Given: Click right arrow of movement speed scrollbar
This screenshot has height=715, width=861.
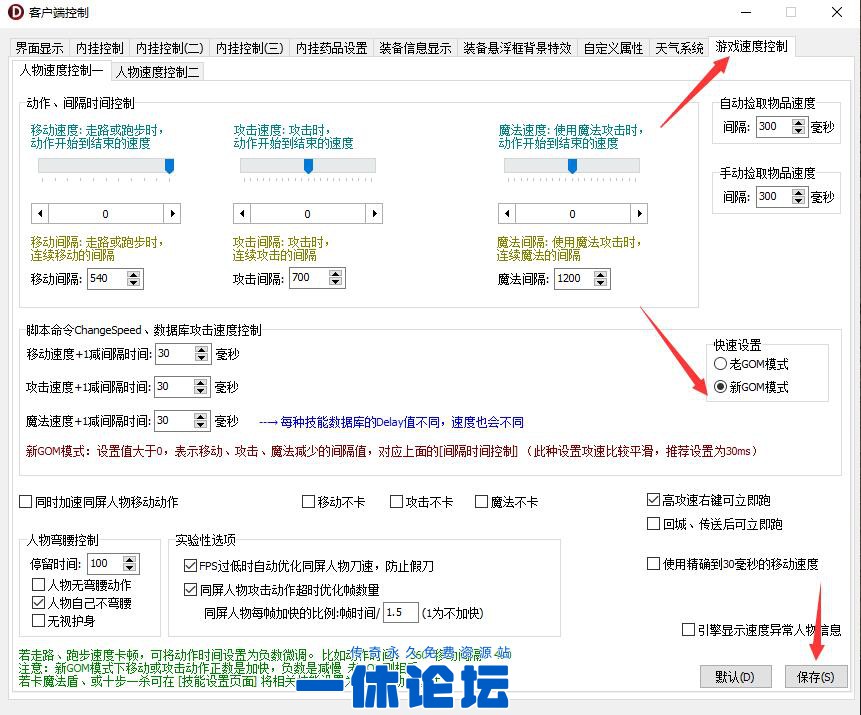Looking at the screenshot, I should click(172, 214).
